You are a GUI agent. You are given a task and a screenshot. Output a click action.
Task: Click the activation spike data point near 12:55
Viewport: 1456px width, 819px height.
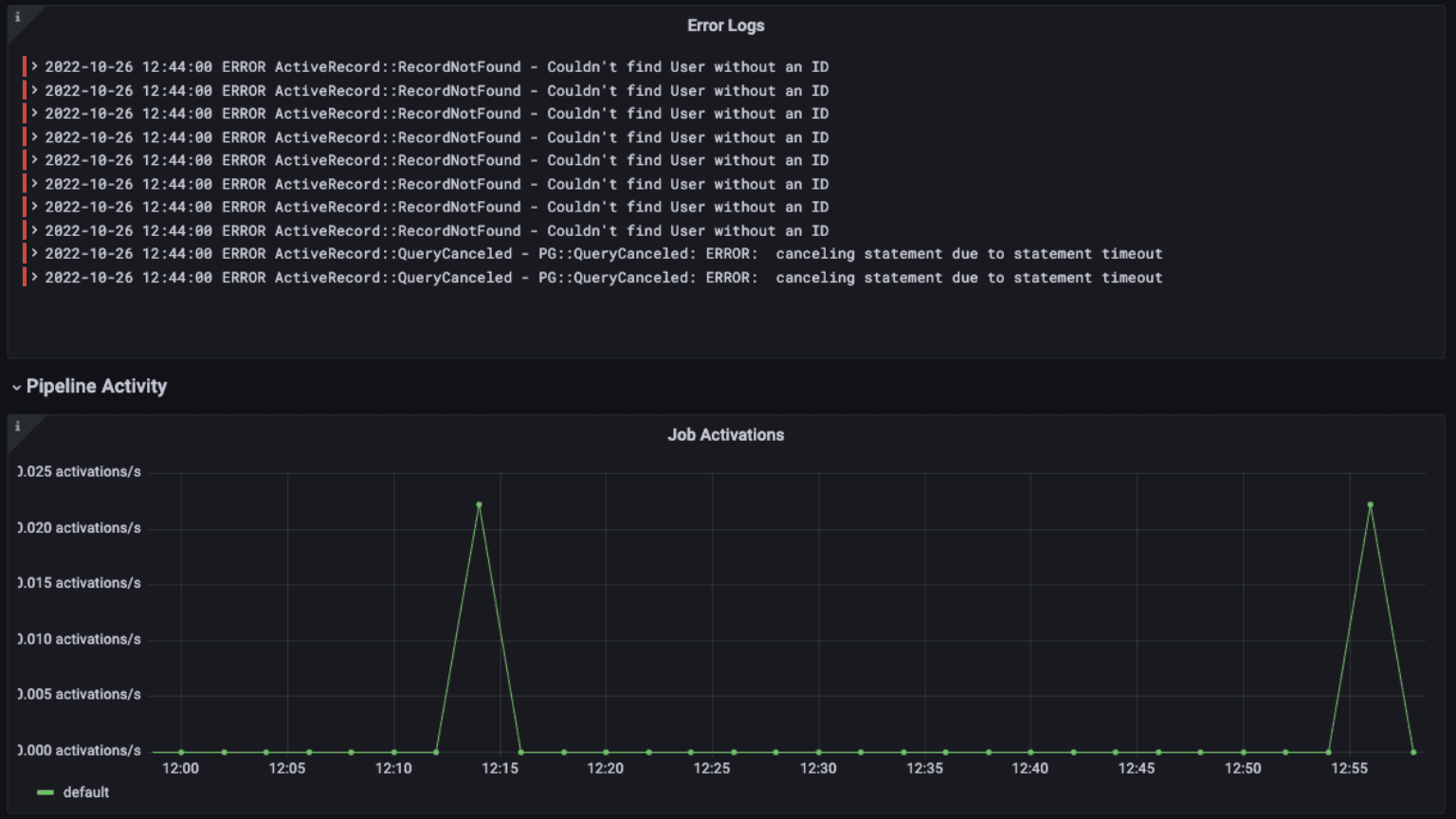tap(1370, 505)
